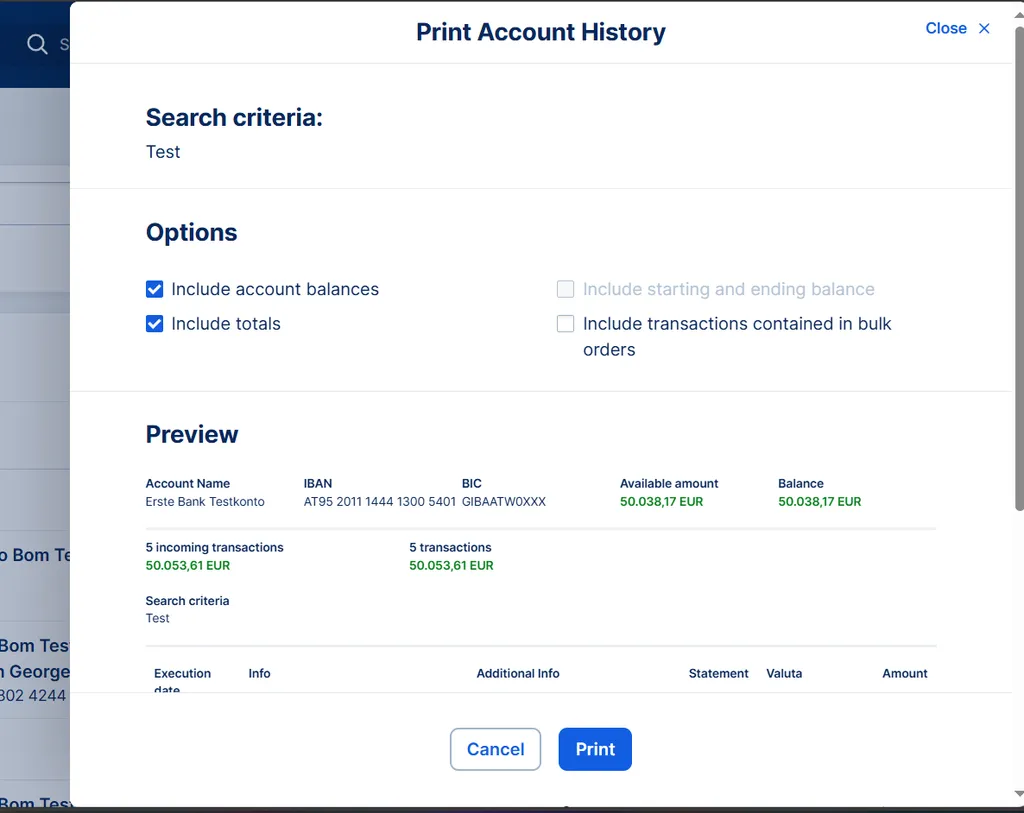This screenshot has height=813, width=1024.
Task: Click the dialog's vertical scrollbar thumb
Action: pyautogui.click(x=1019, y=268)
